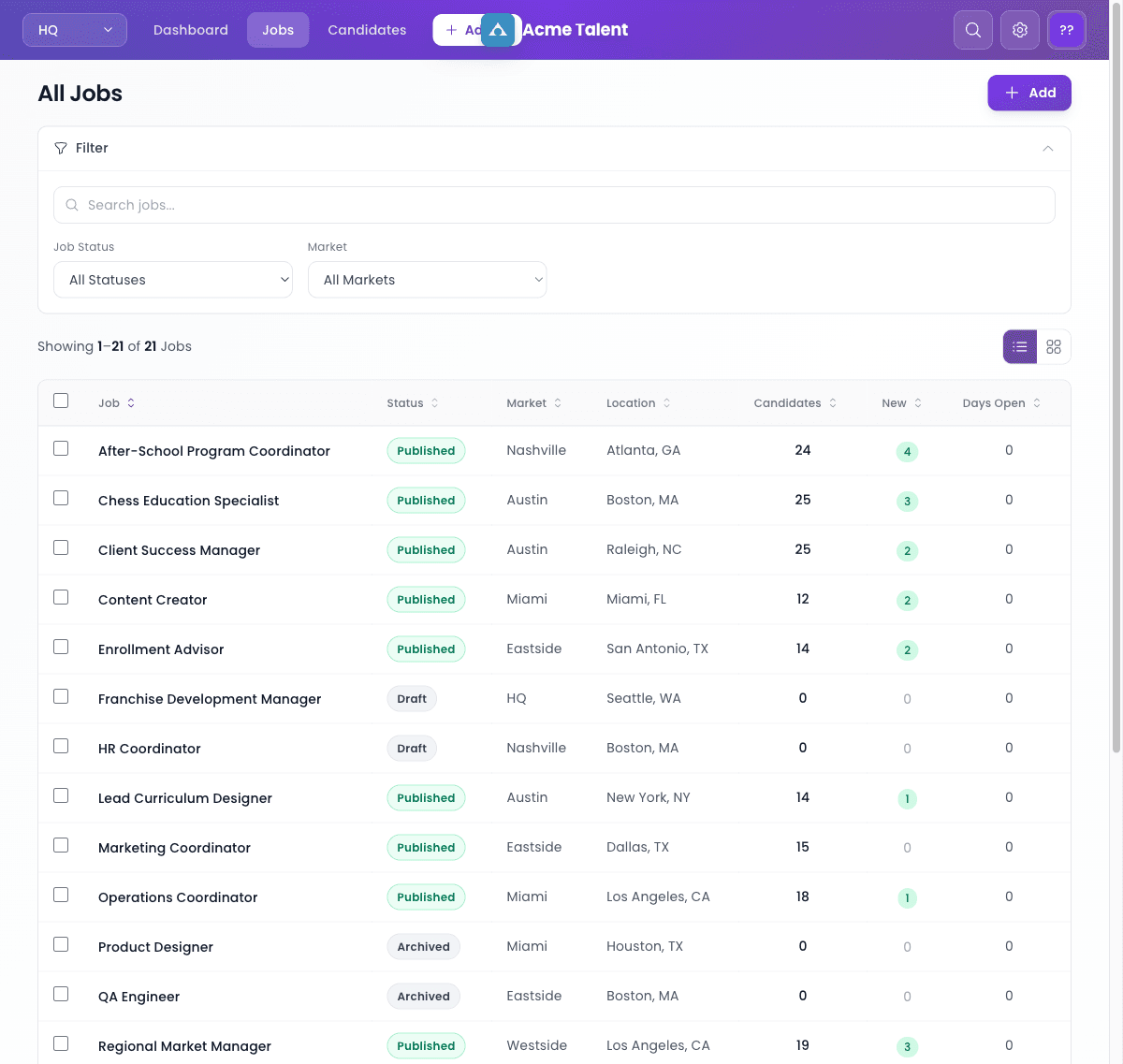Screen dimensions: 1123x1064
Task: Check the Content Creator row checkbox
Action: point(61,597)
